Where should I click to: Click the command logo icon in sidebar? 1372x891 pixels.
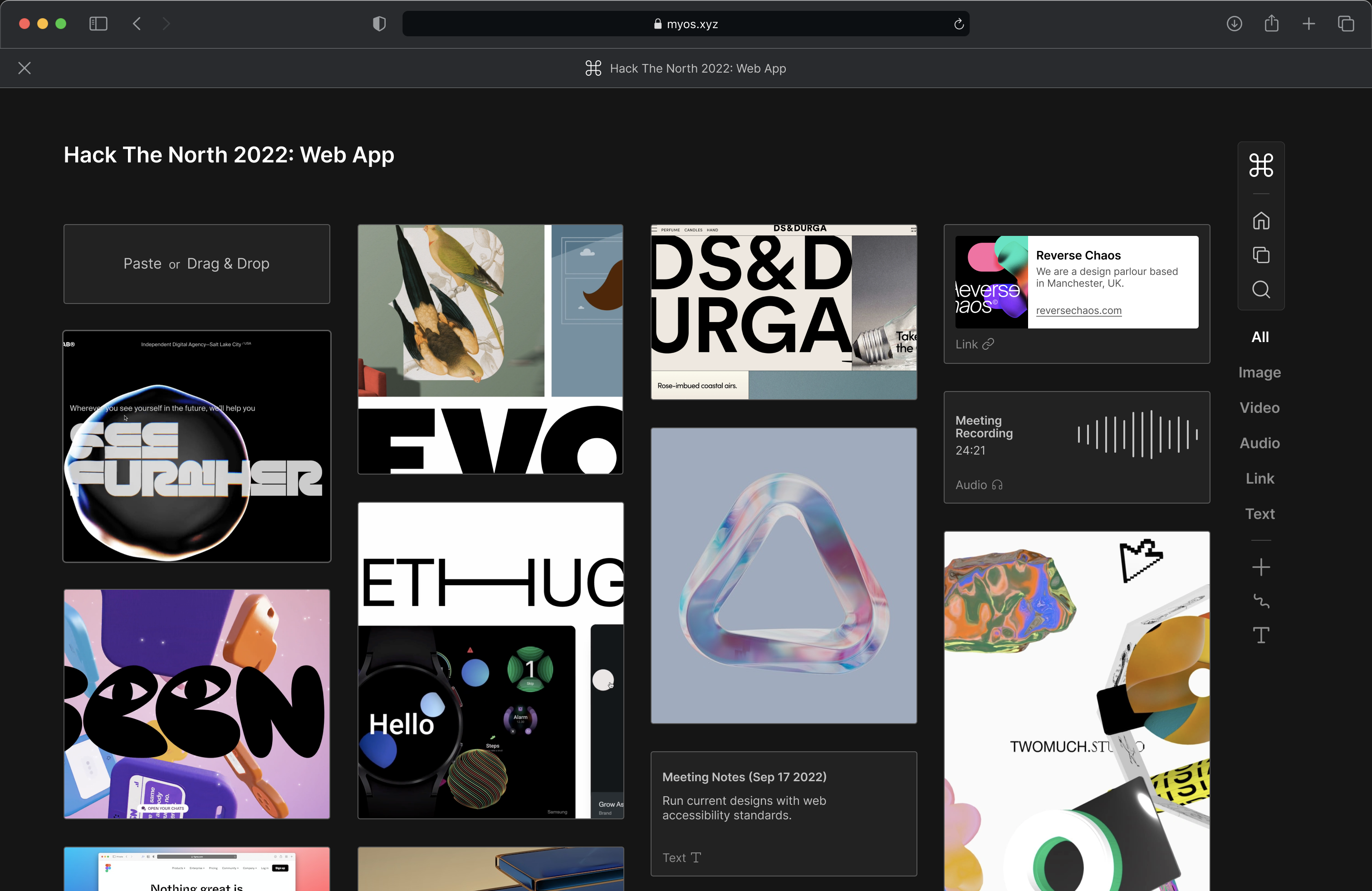1261,166
